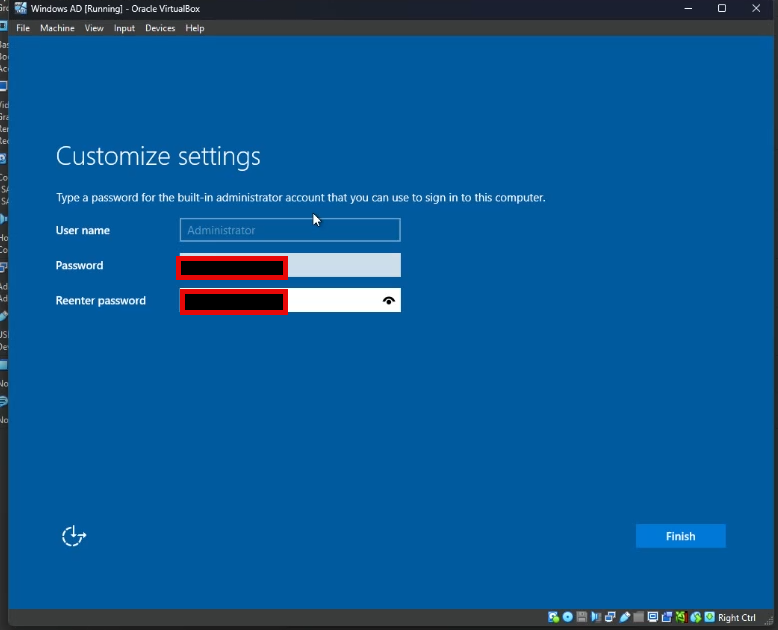Click the mouse integration status icon
Viewport: 778px width, 630px height.
696,617
